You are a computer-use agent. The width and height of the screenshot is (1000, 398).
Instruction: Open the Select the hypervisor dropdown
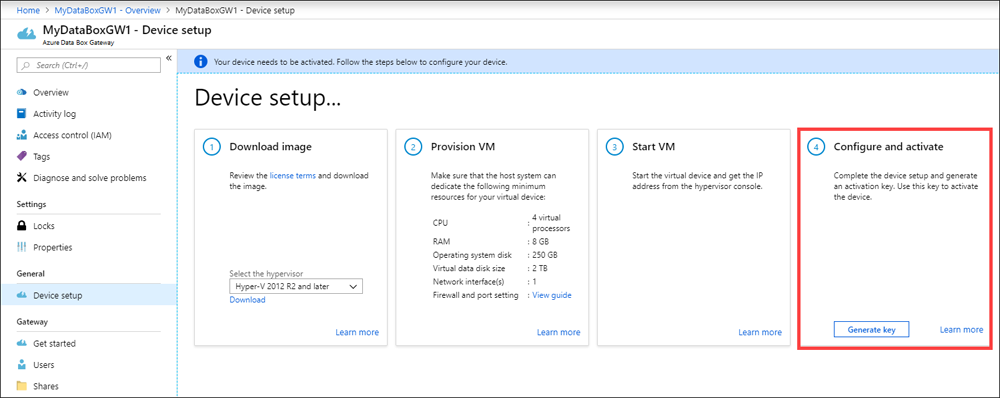tap(296, 286)
